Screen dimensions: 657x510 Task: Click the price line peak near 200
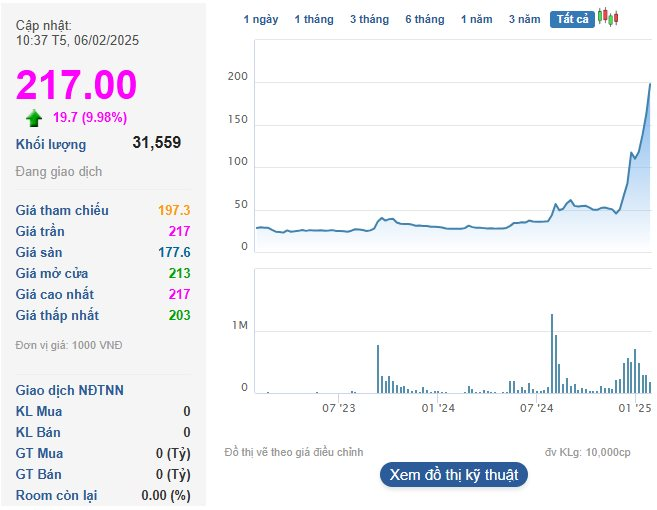coord(650,84)
